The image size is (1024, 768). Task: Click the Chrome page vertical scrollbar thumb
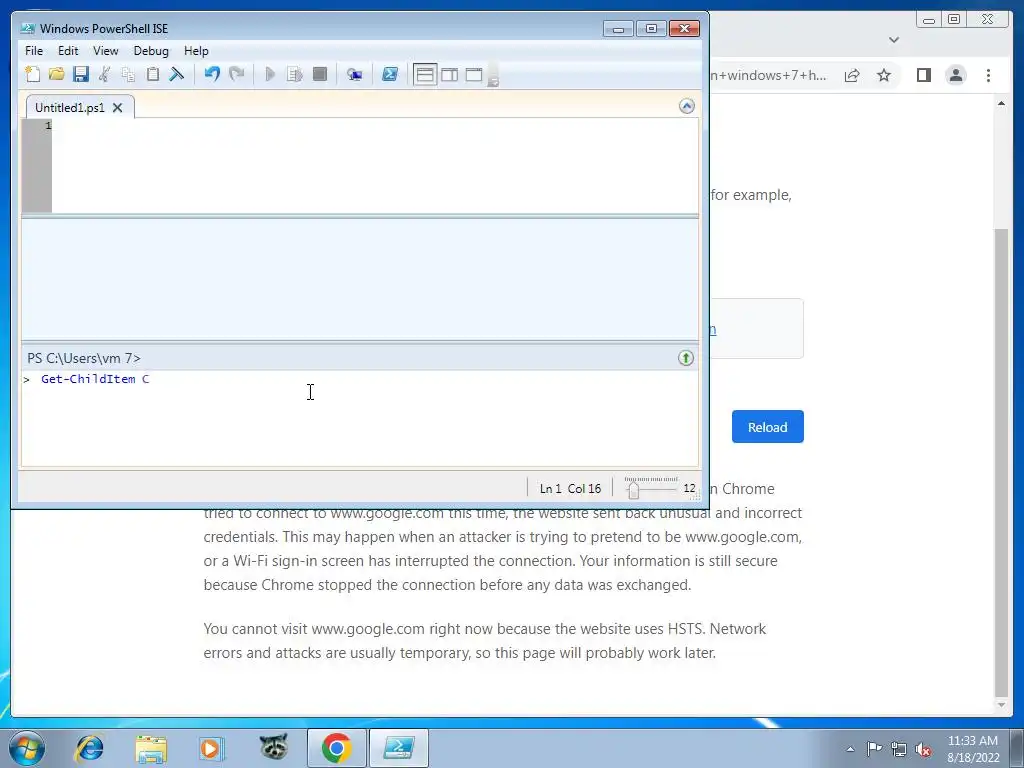coord(1001,462)
